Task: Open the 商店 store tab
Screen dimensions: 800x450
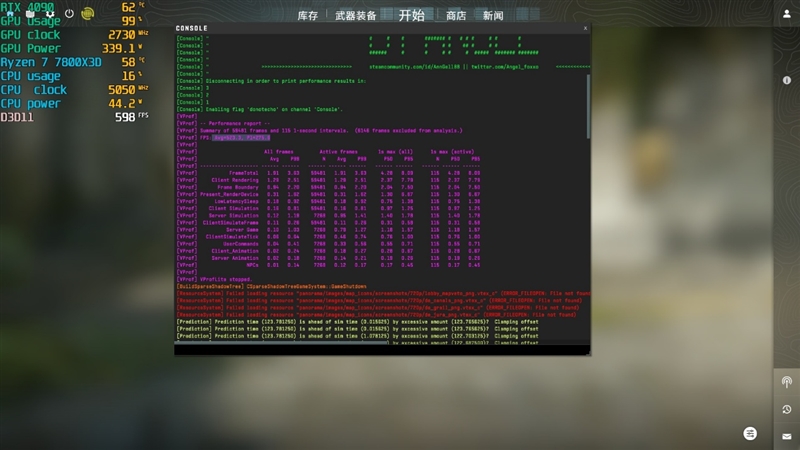Action: click(x=456, y=16)
